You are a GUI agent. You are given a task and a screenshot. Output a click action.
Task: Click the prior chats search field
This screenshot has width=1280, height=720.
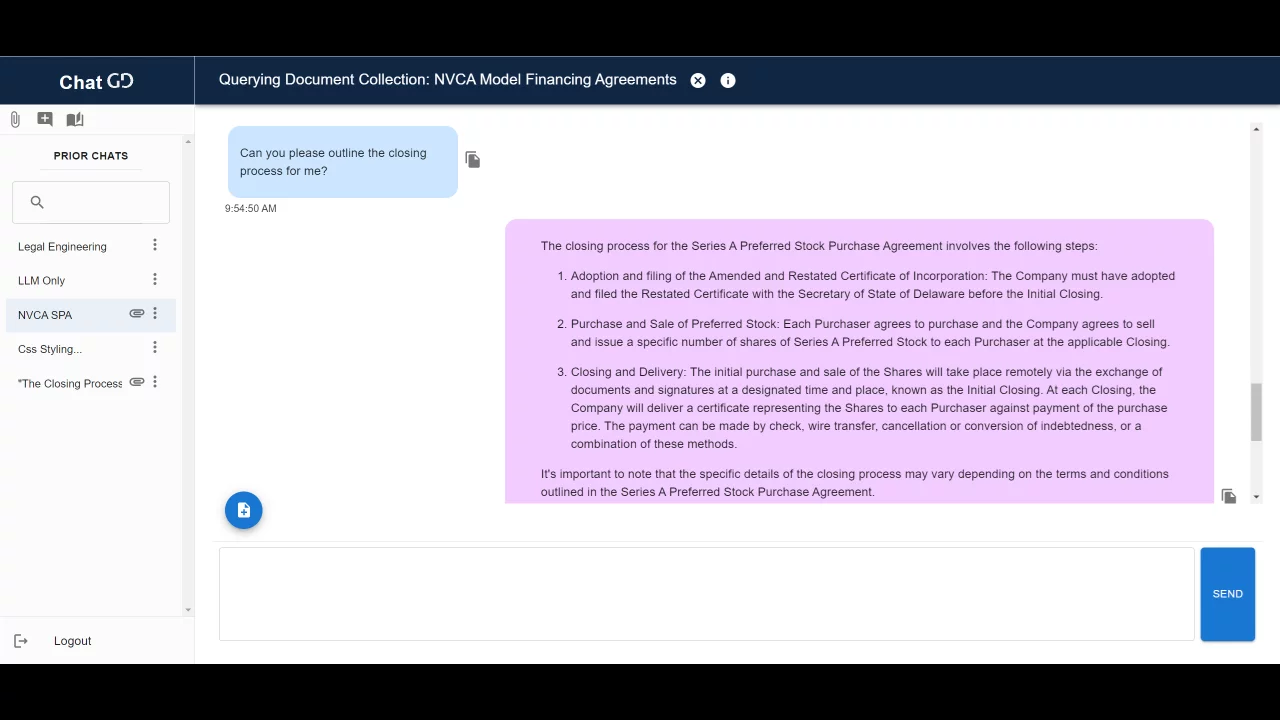tap(91, 202)
